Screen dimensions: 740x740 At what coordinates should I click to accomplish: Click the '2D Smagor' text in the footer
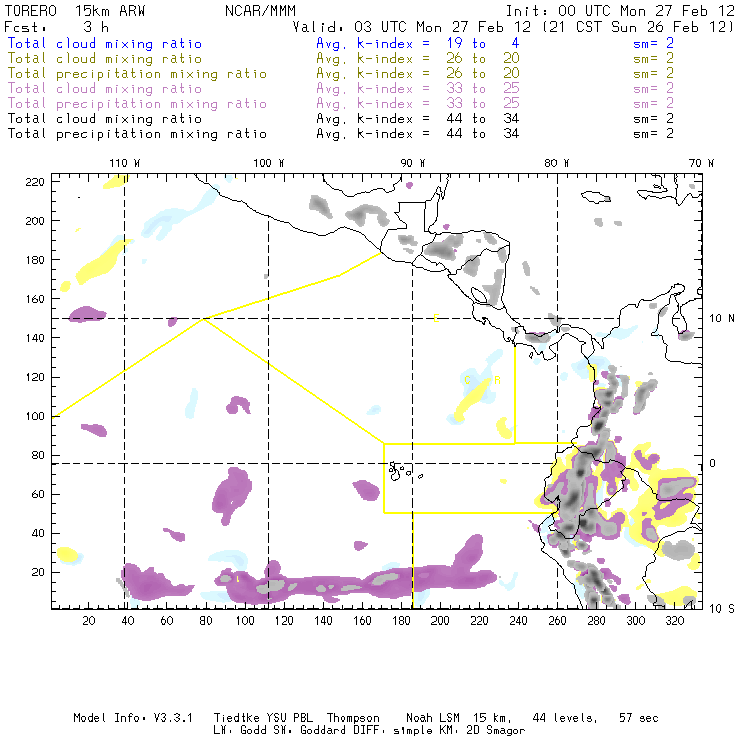(x=496, y=731)
